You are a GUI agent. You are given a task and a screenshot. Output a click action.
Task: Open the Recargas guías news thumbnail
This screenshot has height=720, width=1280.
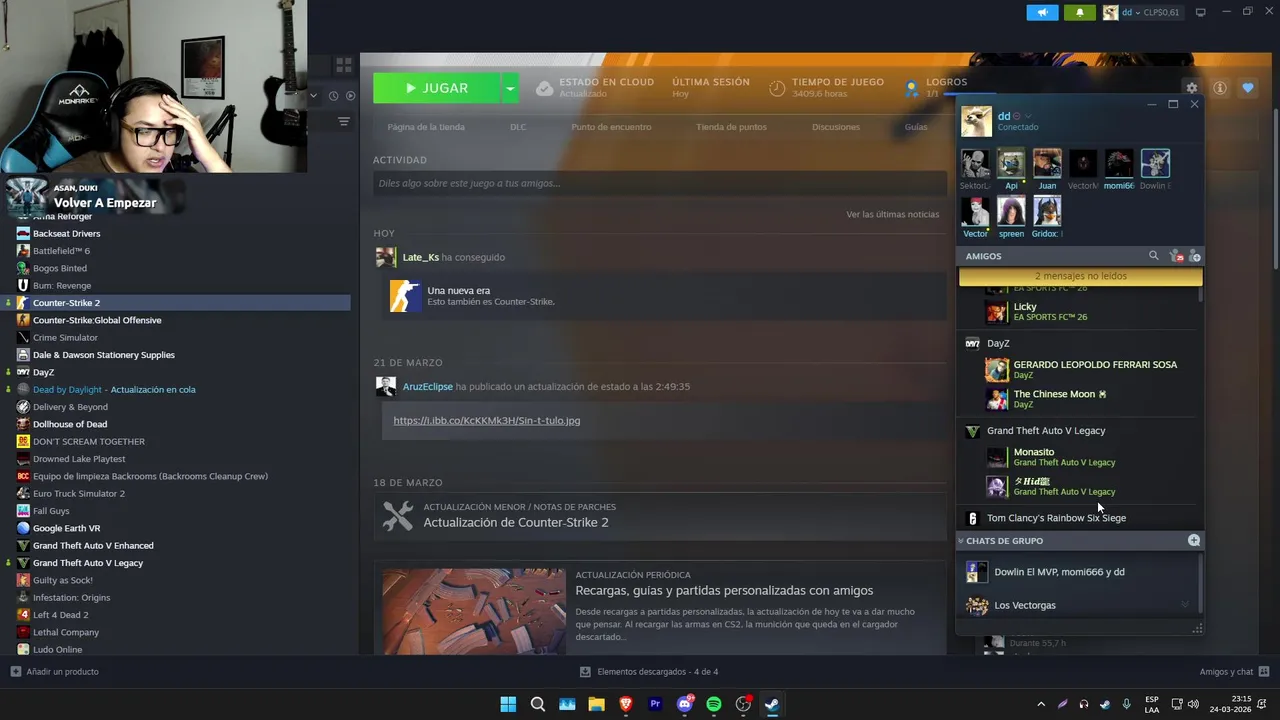click(474, 611)
